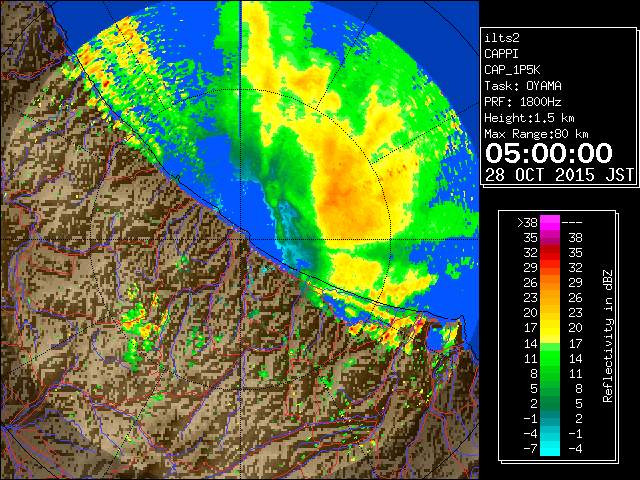This screenshot has height=480, width=640.
Task: Click the orange 26 dBZ legend swatch
Action: [550, 283]
